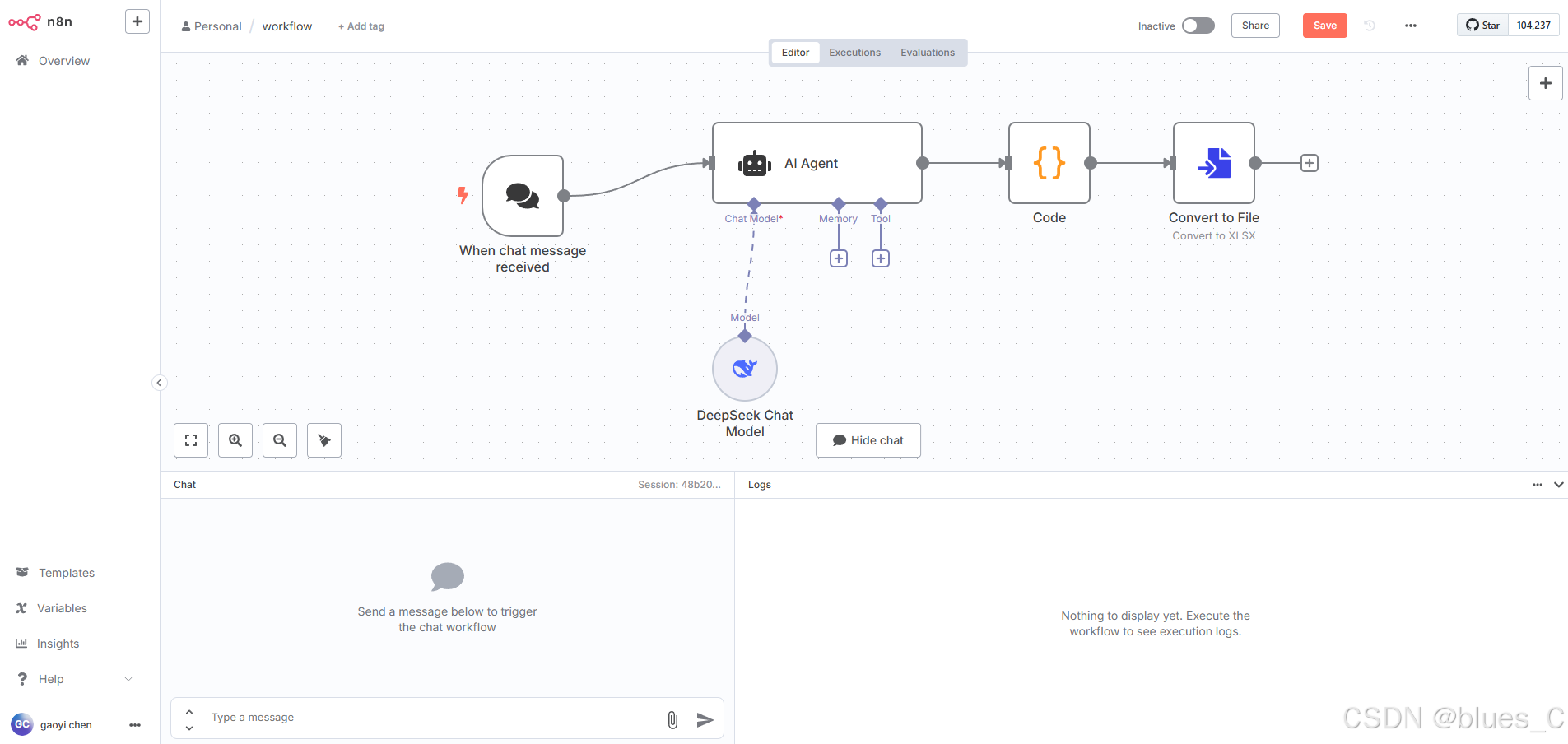Switch to the Executions tab
Viewport: 1568px width, 744px height.
[x=854, y=53]
